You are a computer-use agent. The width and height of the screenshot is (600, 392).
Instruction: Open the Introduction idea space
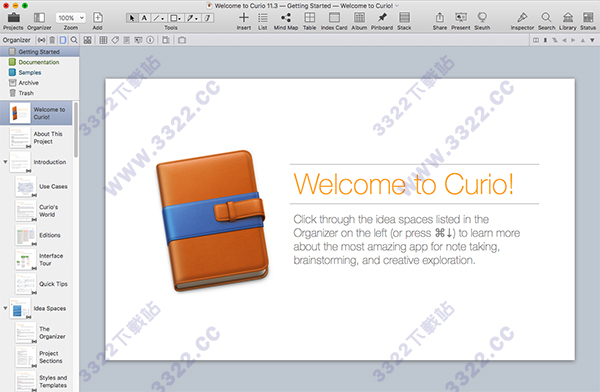pyautogui.click(x=38, y=162)
